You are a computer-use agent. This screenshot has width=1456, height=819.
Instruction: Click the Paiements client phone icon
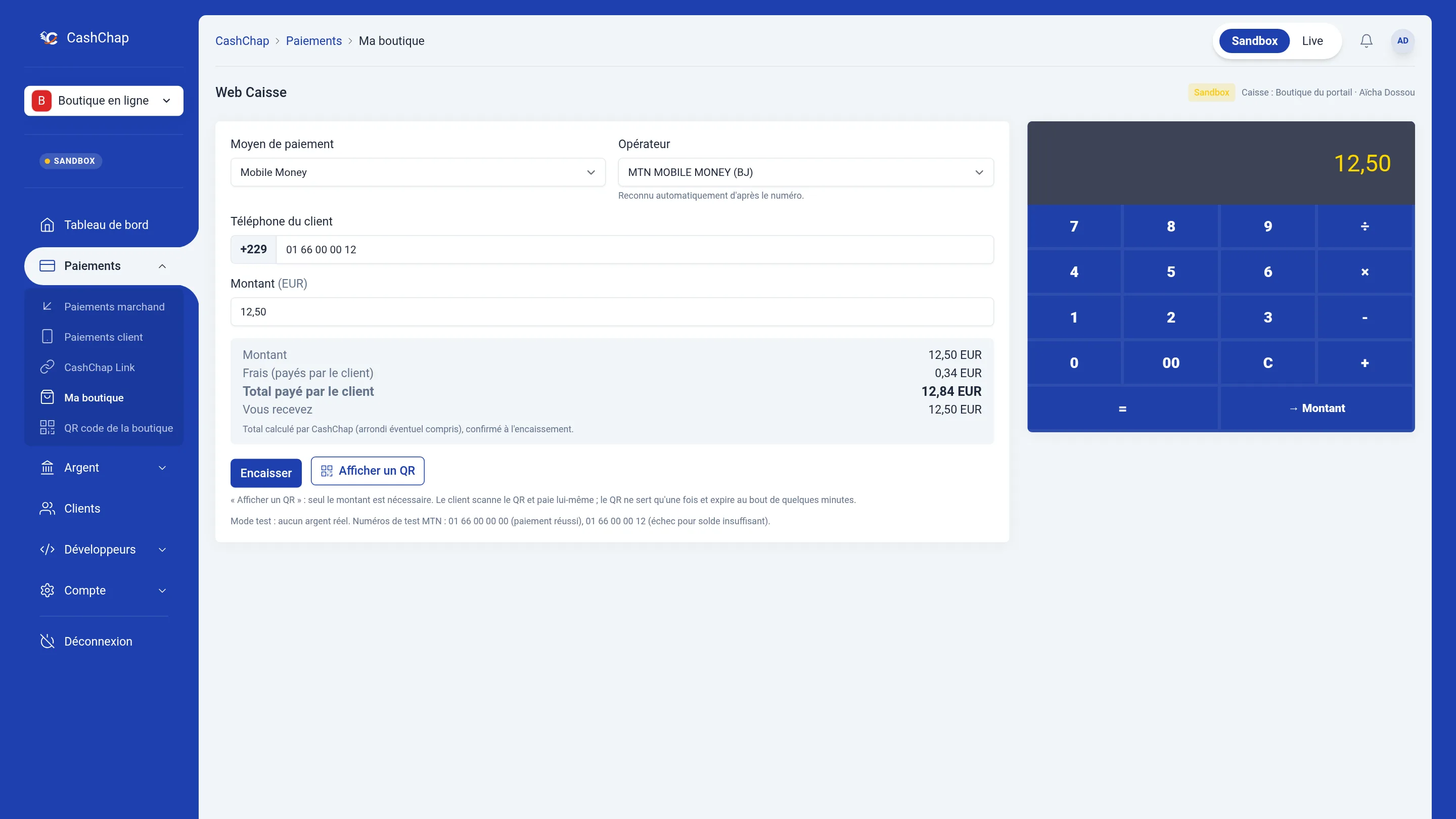pos(48,337)
